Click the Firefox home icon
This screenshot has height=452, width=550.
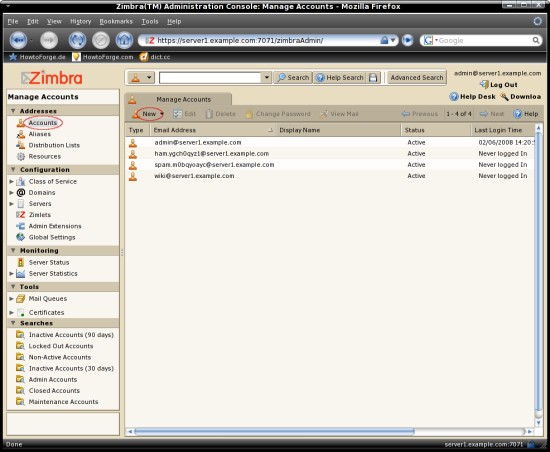tap(124, 40)
